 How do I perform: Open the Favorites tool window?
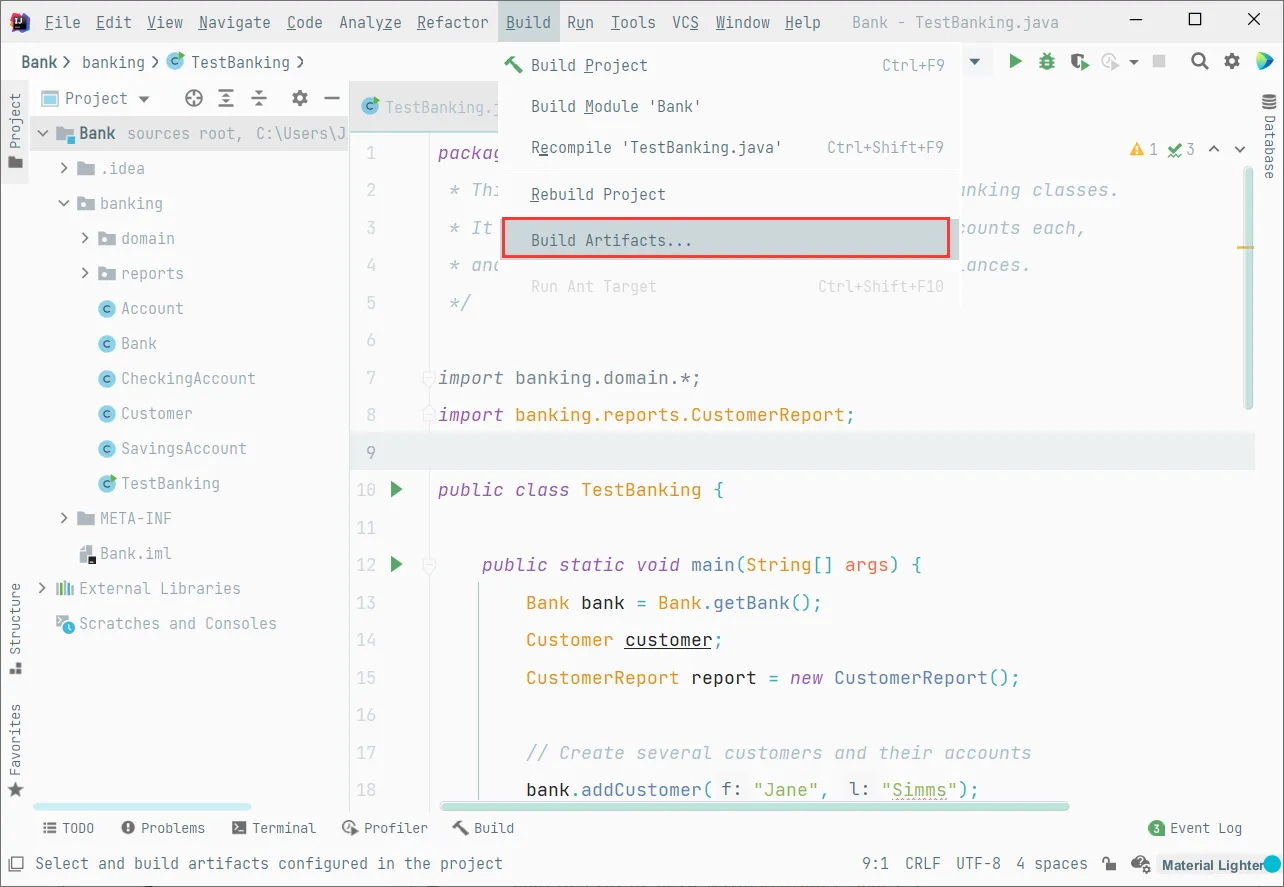coord(15,750)
